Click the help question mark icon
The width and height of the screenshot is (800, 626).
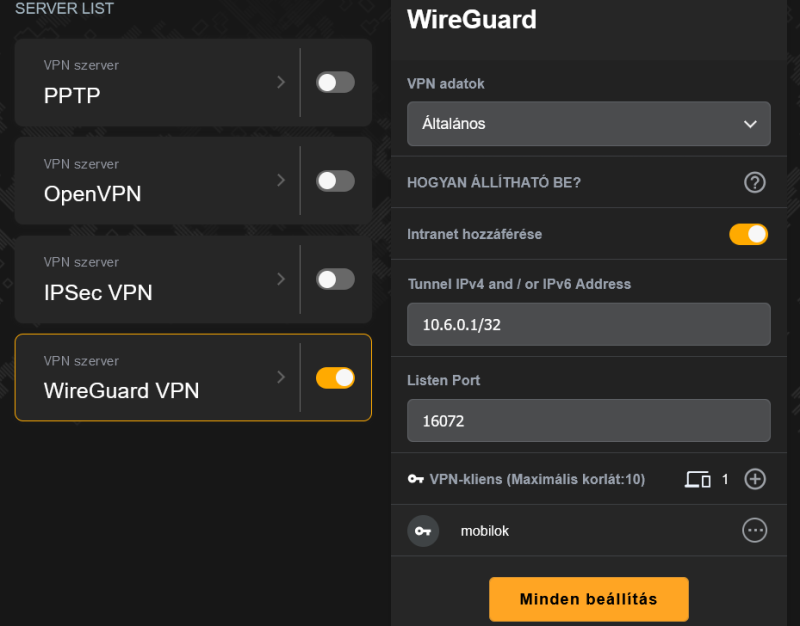(x=755, y=182)
